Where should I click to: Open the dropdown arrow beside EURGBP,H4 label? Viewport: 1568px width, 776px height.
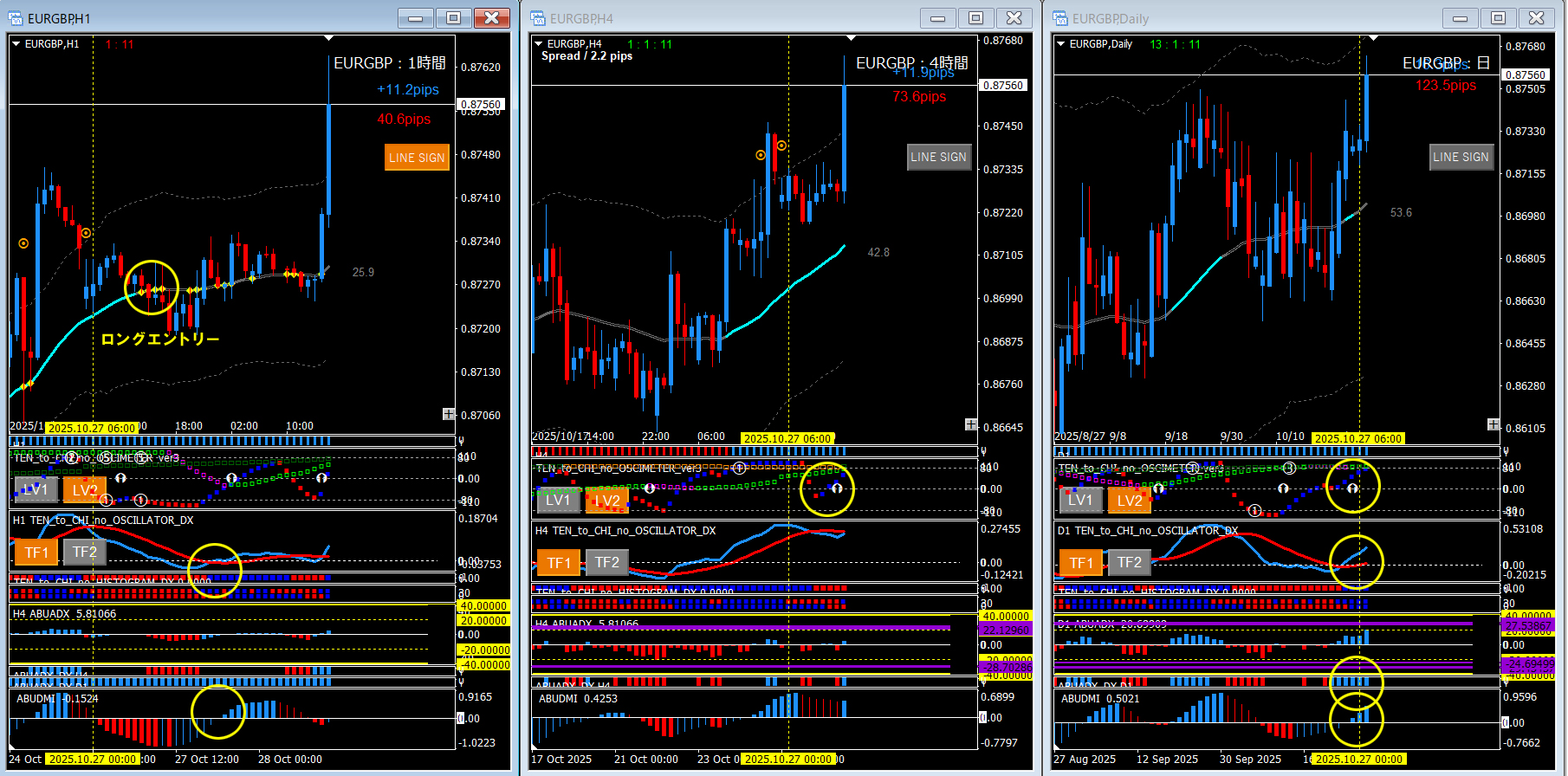pos(538,44)
